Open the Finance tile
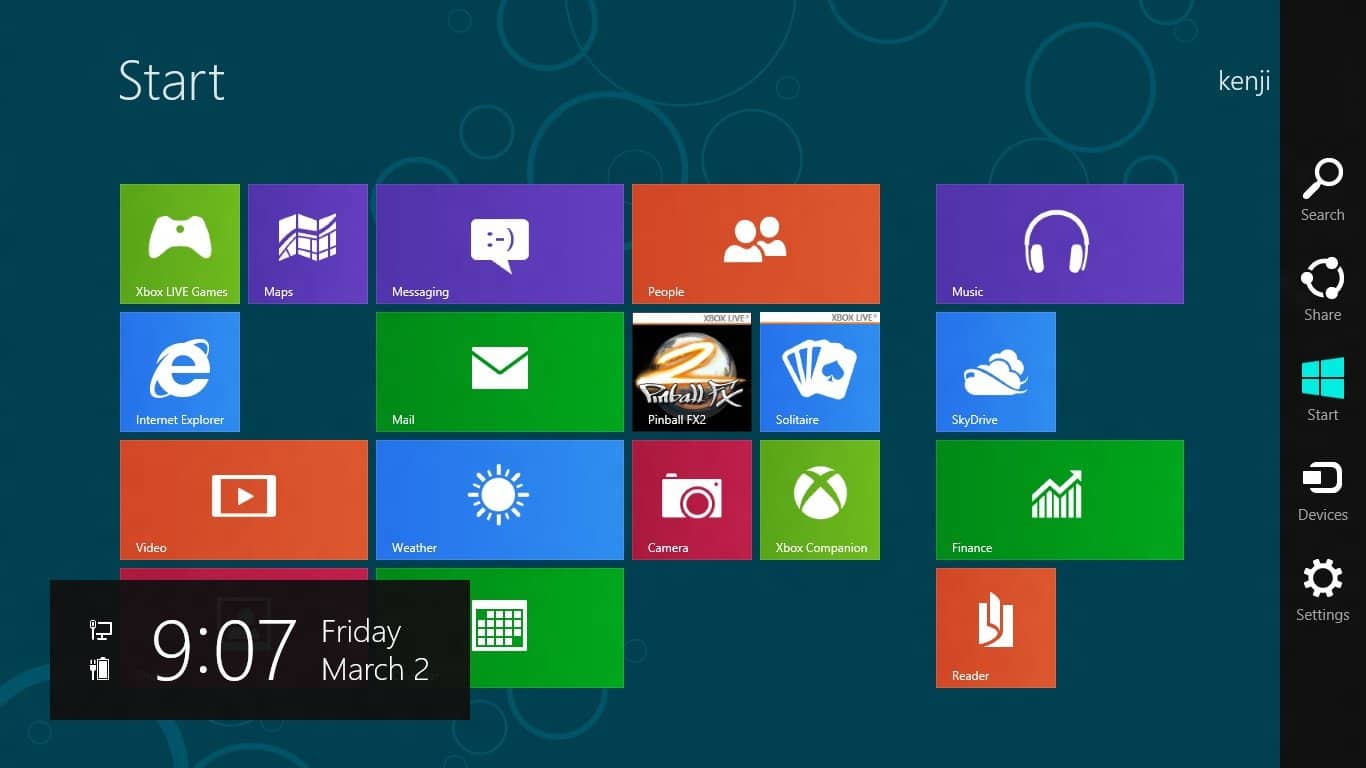 [x=1060, y=500]
